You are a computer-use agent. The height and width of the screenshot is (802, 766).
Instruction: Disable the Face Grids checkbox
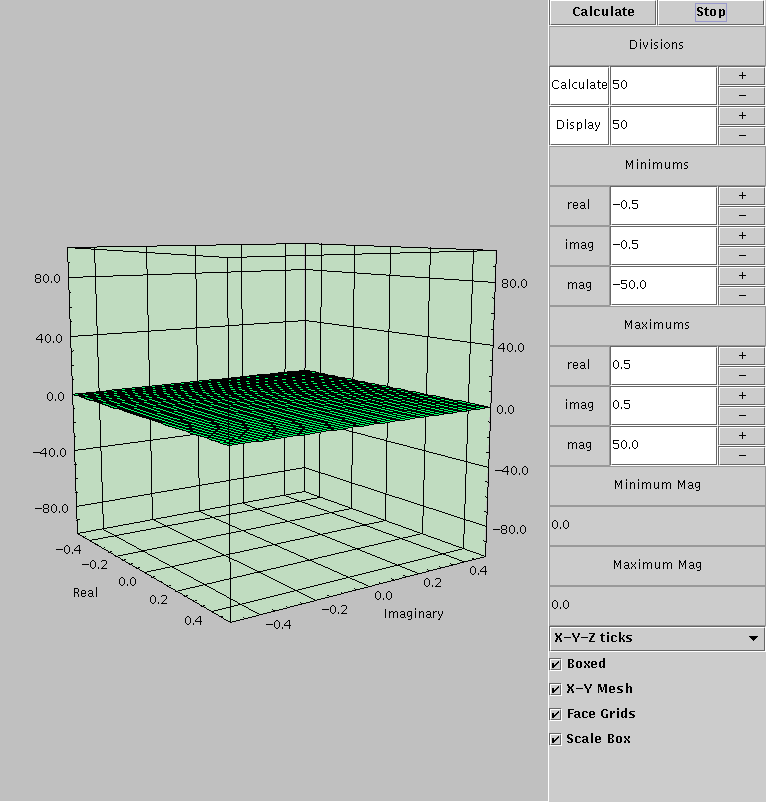556,715
